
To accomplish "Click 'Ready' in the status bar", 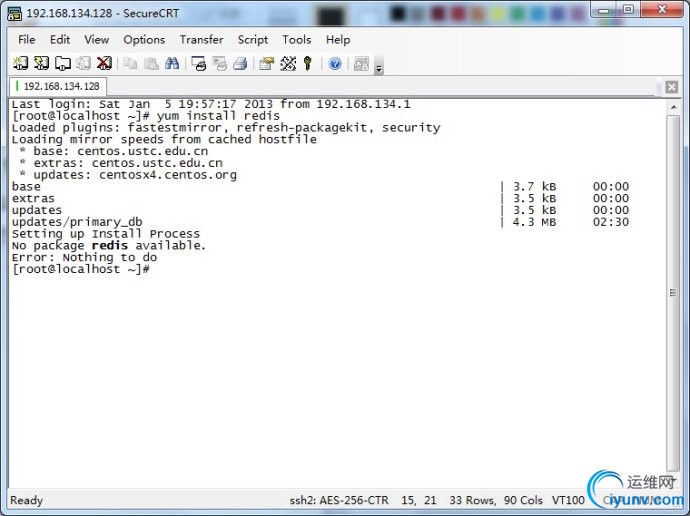I will click(x=26, y=500).
